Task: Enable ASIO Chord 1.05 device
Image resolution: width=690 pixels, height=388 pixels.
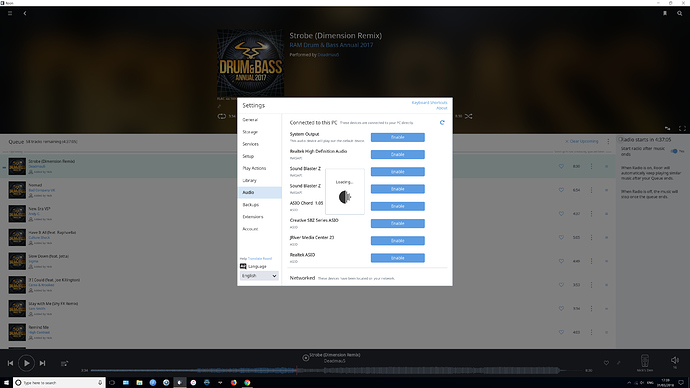Action: coord(397,206)
